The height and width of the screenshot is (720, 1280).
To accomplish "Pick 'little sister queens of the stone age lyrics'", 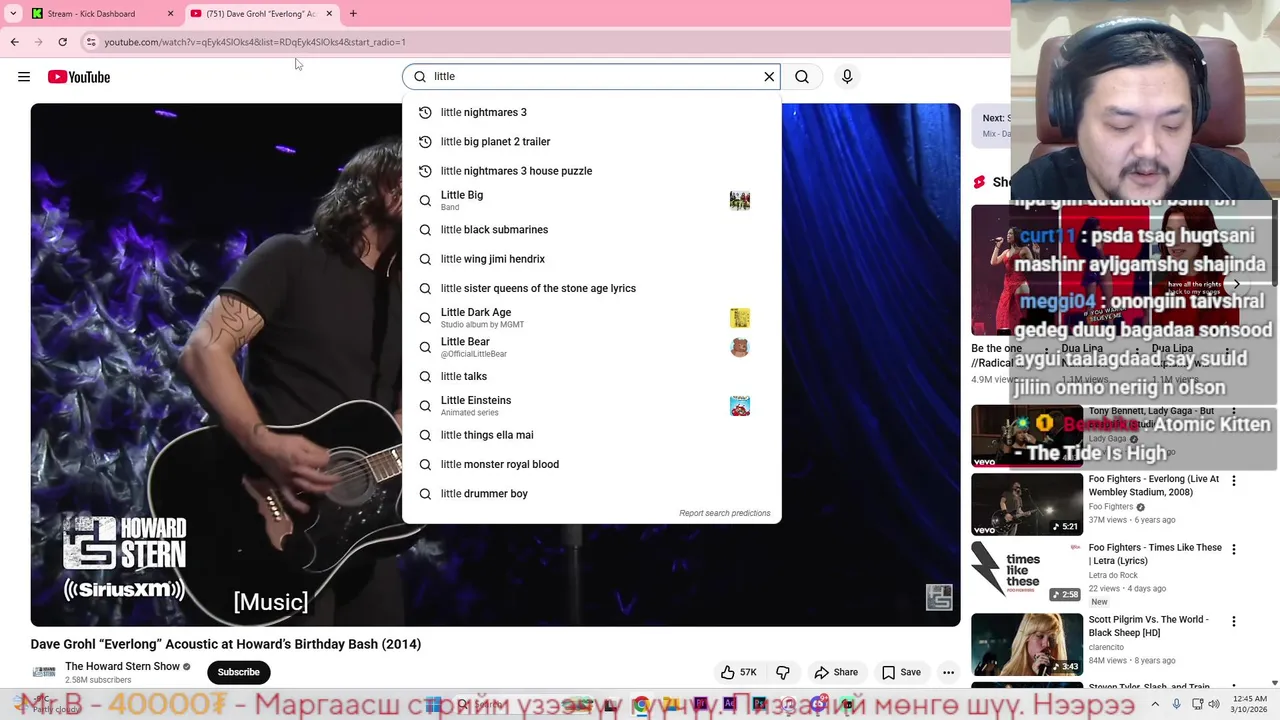I will click(591, 288).
